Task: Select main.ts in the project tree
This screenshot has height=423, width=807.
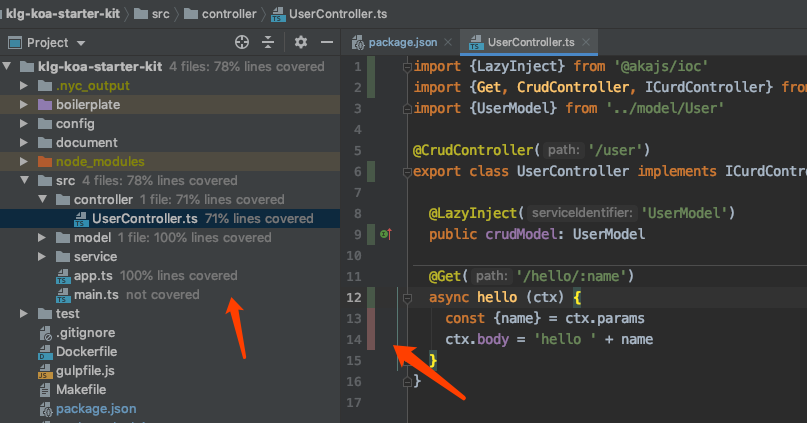Action: (x=96, y=295)
